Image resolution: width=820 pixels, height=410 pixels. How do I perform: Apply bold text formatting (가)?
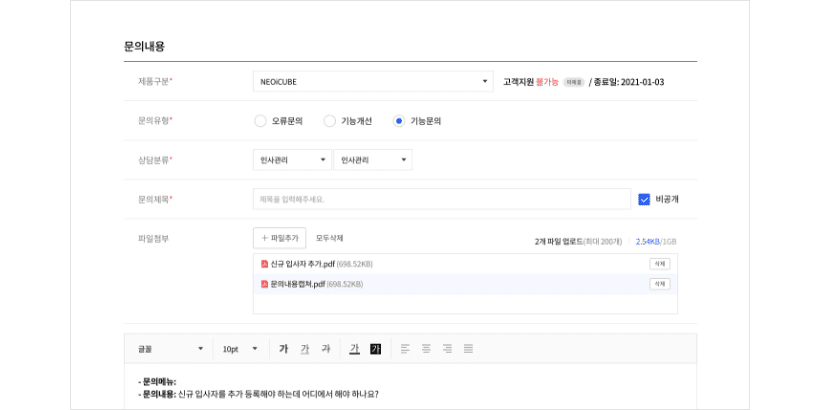pos(283,349)
